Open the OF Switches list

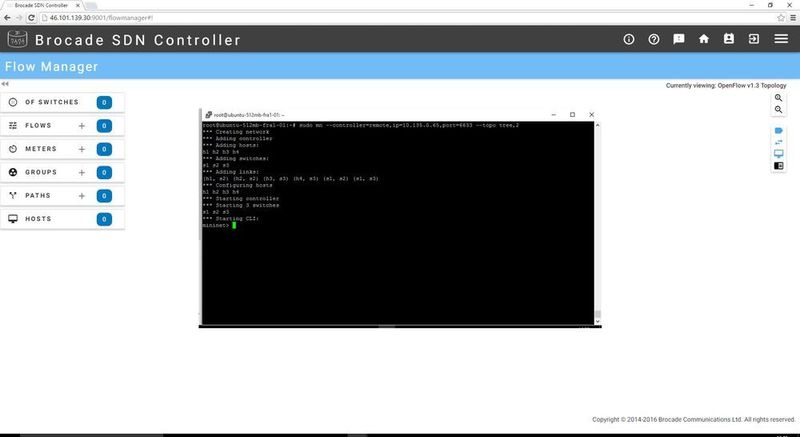pos(62,102)
